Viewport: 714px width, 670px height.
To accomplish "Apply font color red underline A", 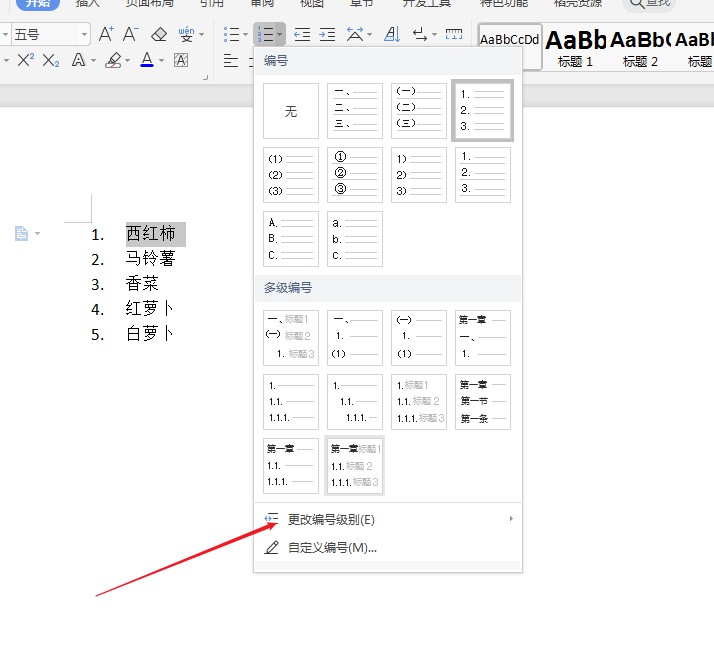I will point(147,60).
